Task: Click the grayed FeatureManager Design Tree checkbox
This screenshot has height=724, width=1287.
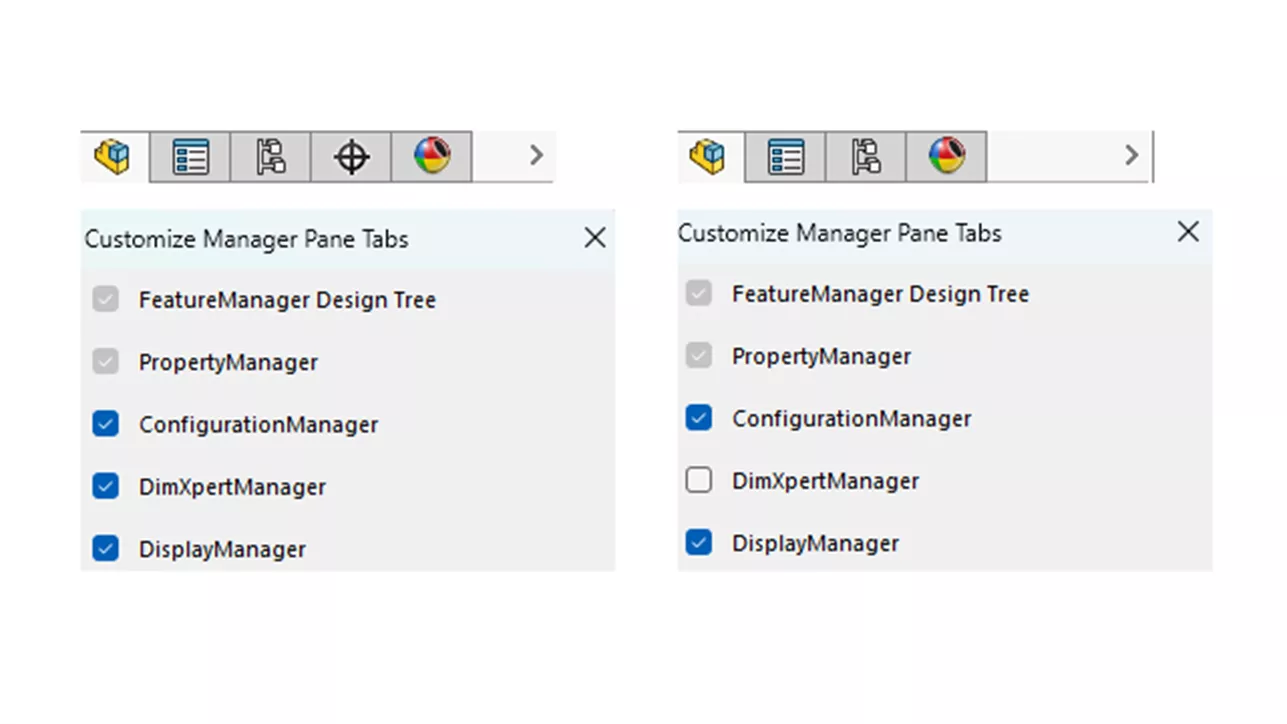Action: click(x=105, y=298)
